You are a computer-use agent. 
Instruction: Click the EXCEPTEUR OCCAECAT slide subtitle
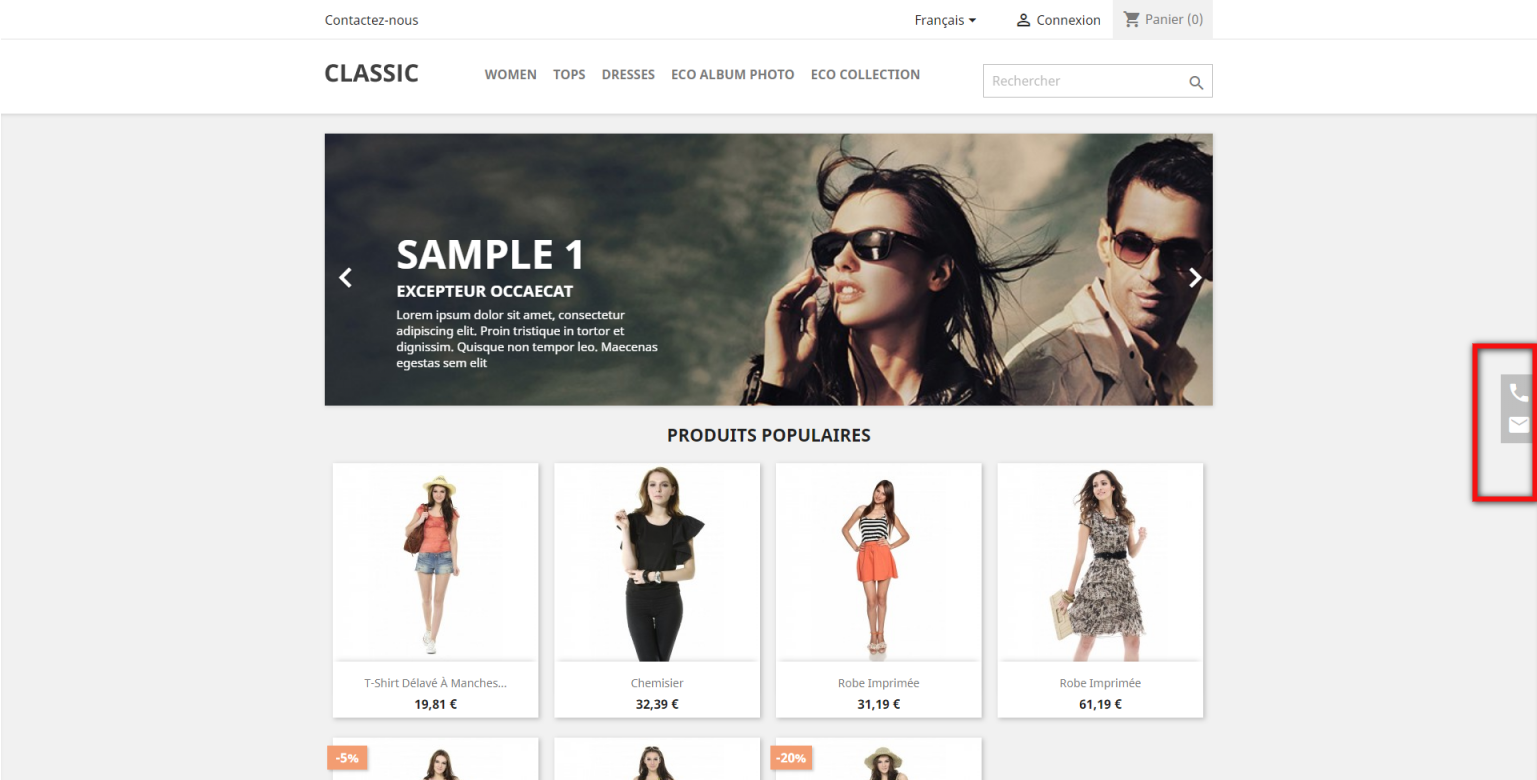click(x=484, y=291)
